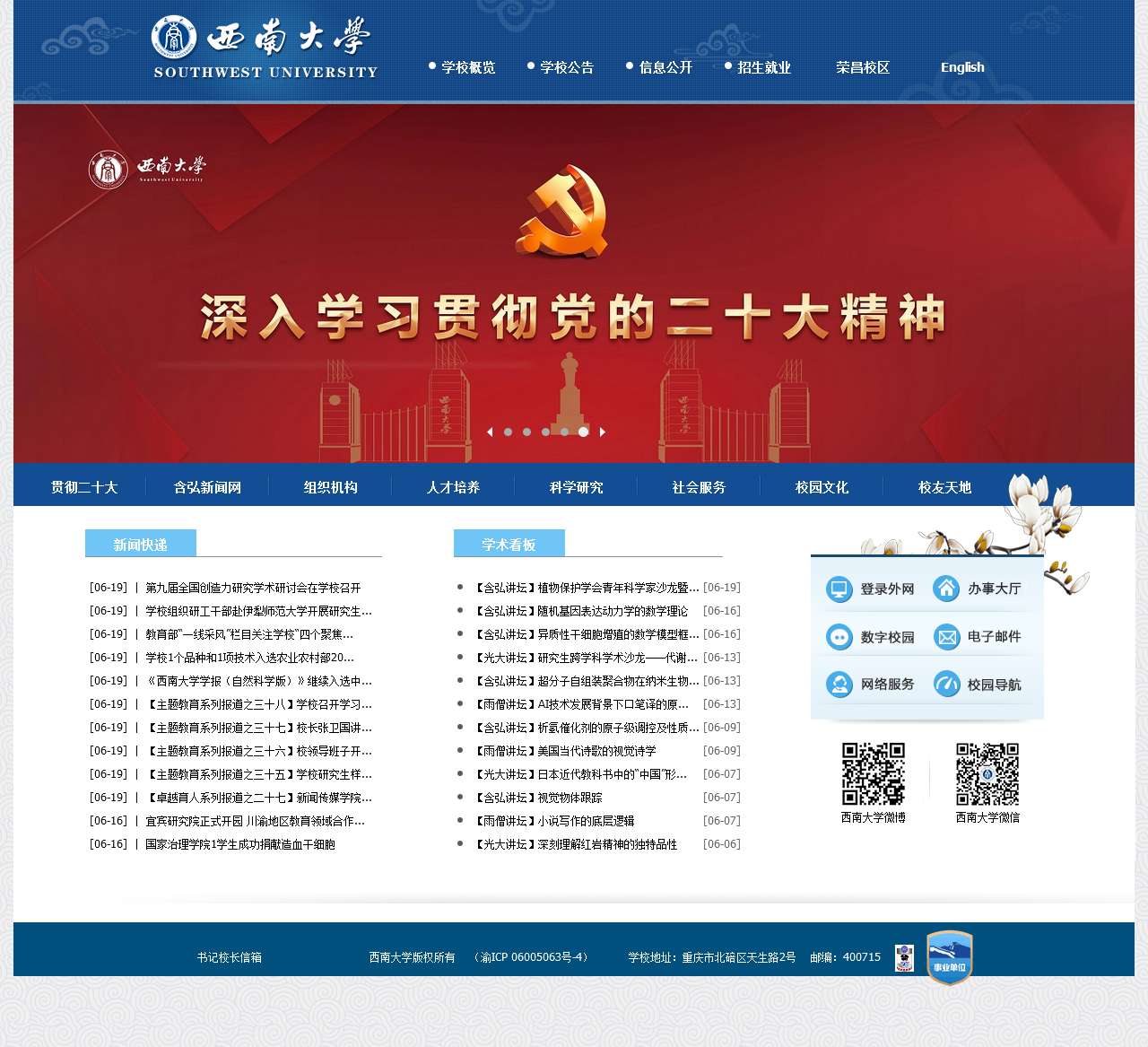Open 组织机构 navigation item
This screenshot has width=1148, height=1047.
[x=330, y=487]
